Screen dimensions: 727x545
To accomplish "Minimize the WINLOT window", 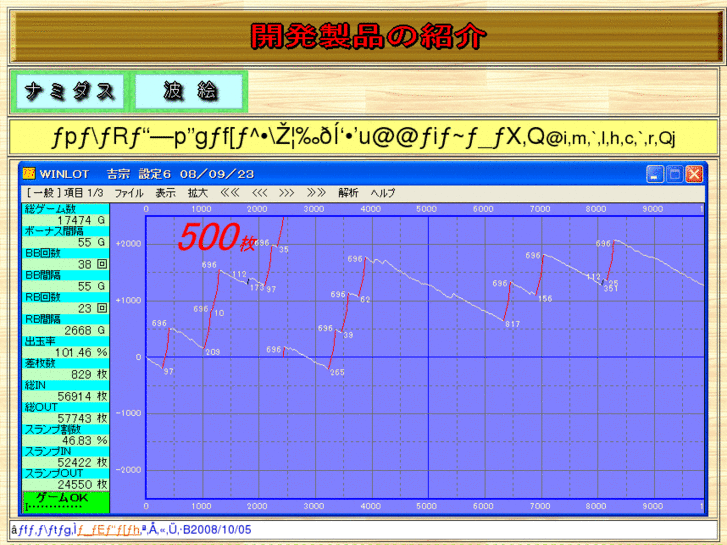I will pos(655,174).
